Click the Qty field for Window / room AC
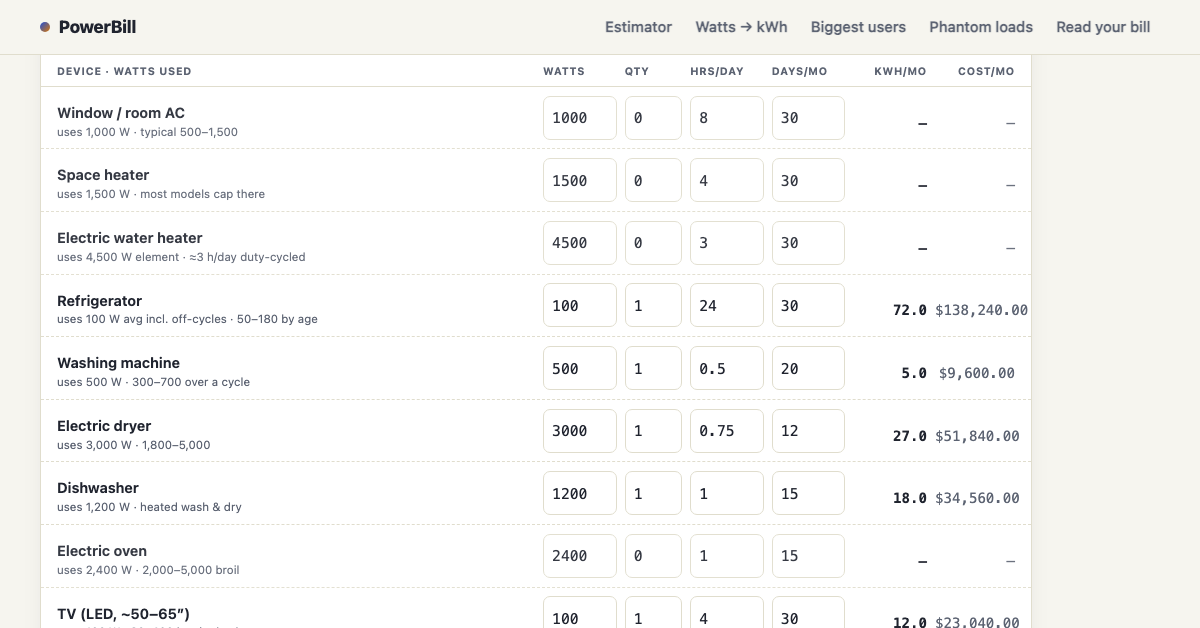 tap(653, 118)
